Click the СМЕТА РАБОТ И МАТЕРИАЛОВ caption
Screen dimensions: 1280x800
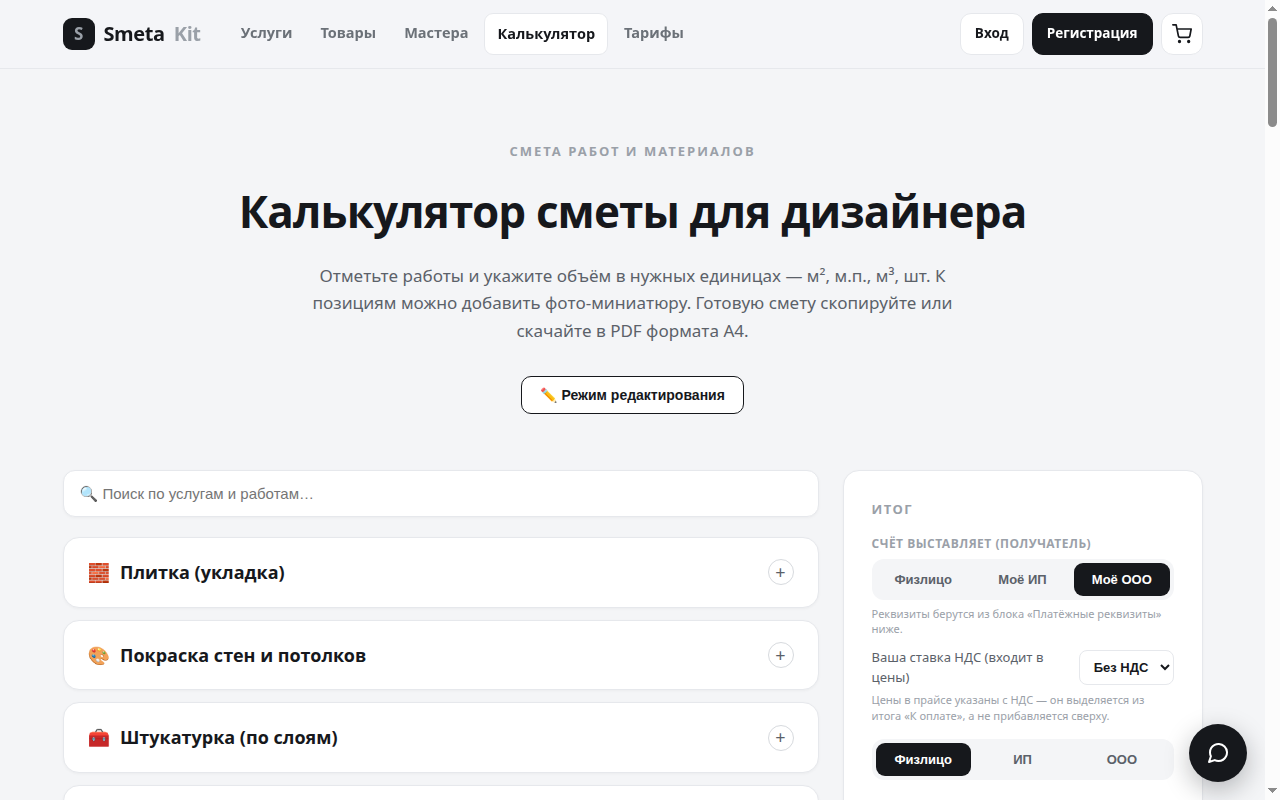point(632,152)
